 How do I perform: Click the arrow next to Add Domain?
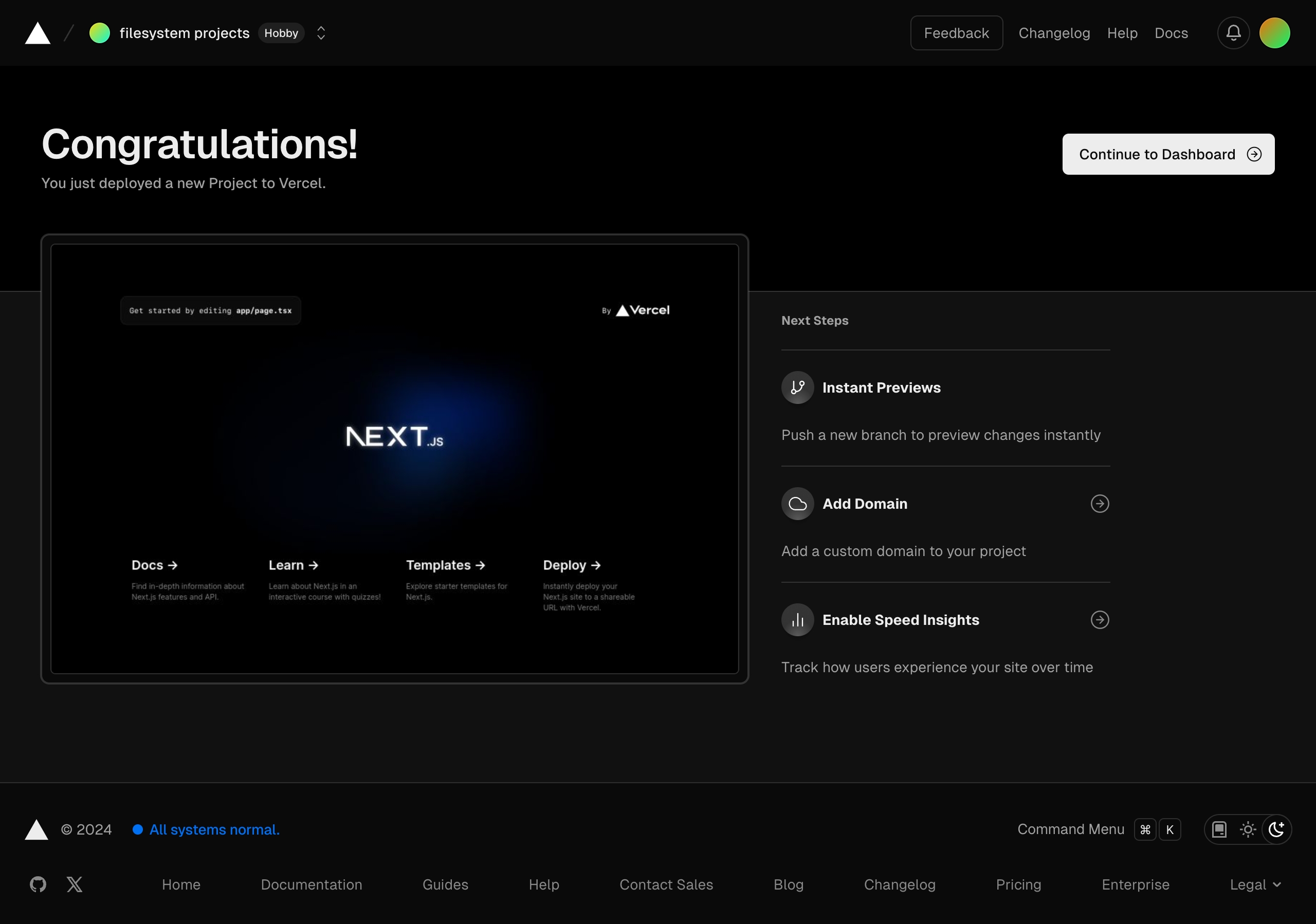(x=1100, y=504)
